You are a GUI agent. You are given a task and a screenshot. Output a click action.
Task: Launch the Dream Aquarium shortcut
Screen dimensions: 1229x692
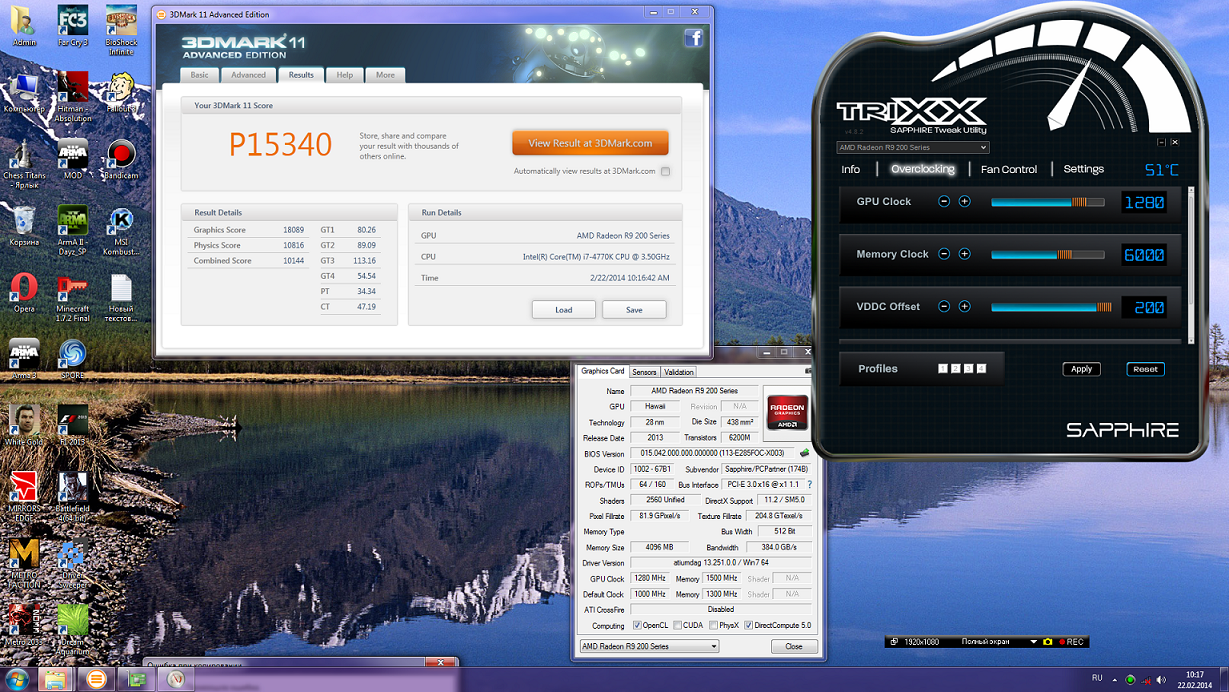72,628
